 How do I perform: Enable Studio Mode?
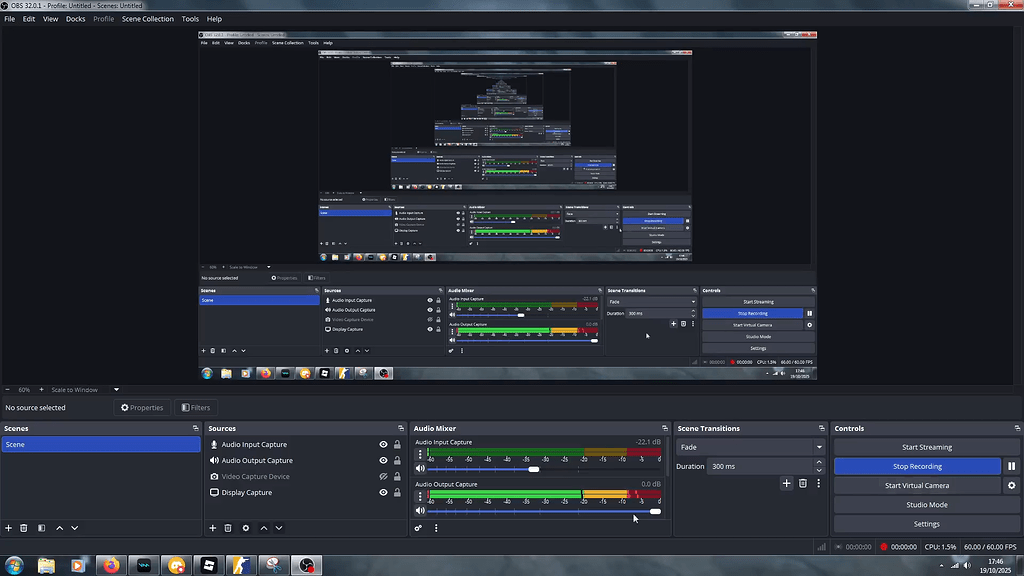(926, 504)
